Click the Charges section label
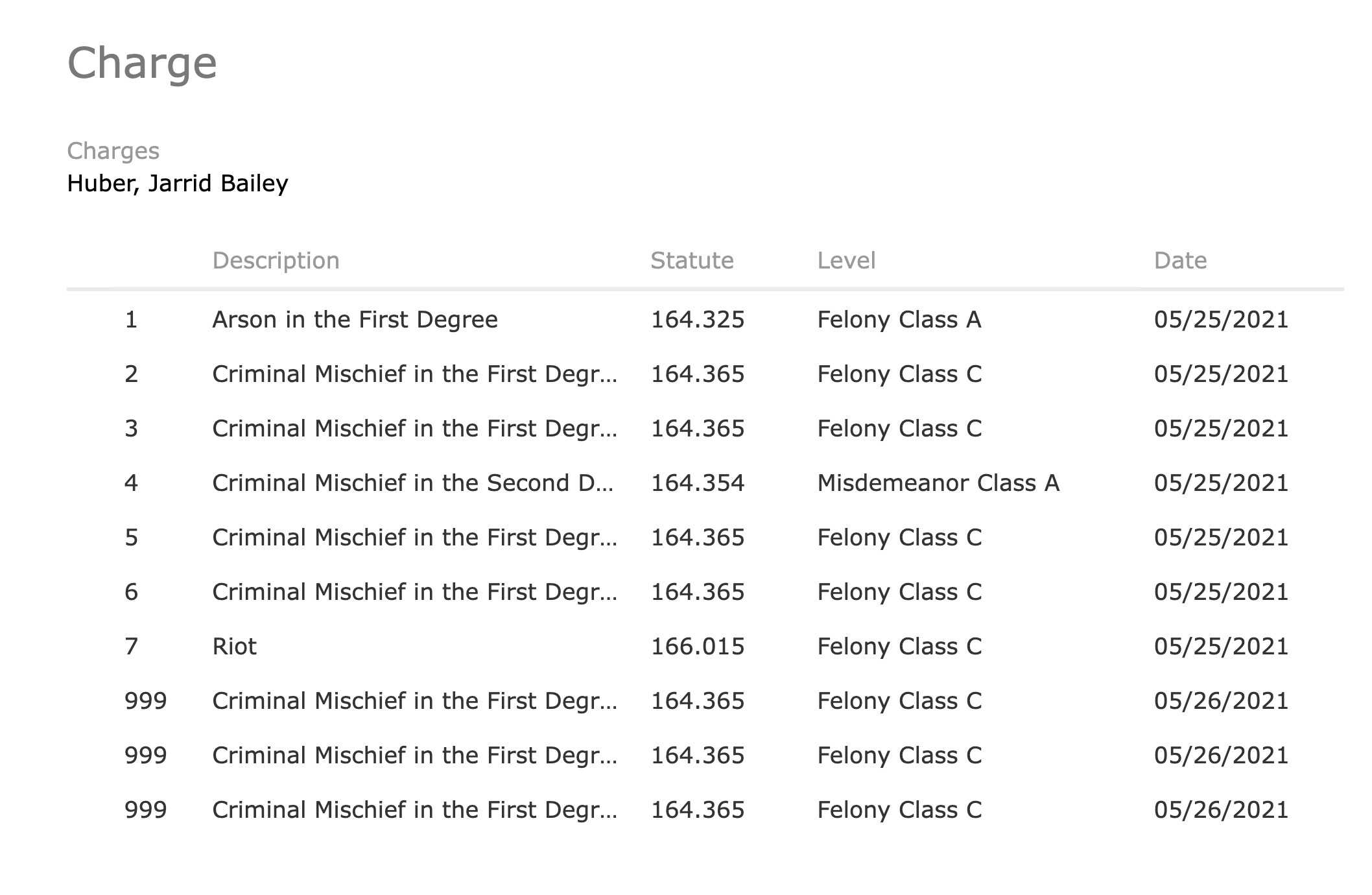This screenshot has height=895, width=1372. coord(113,151)
